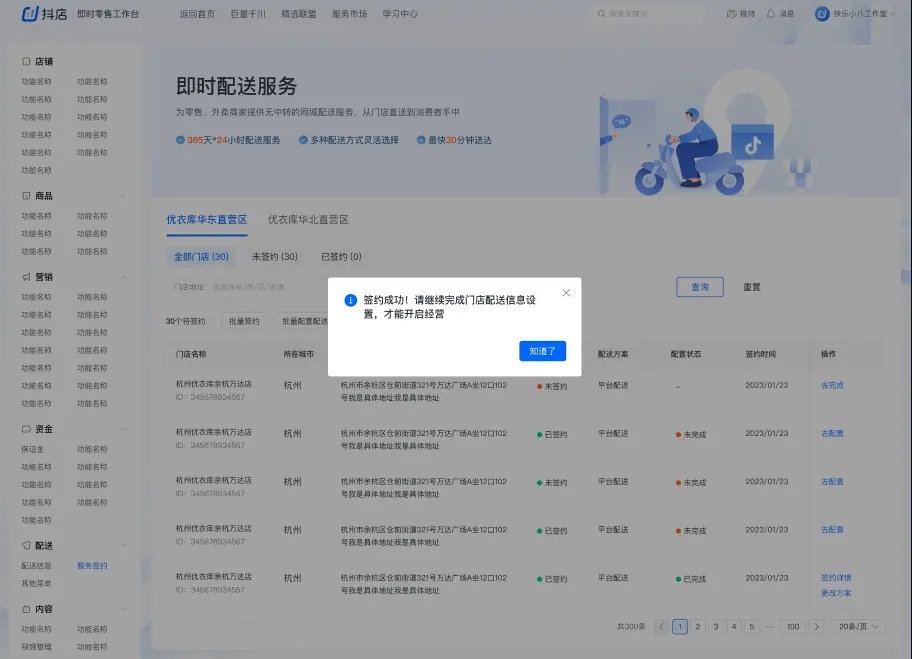Go to page 5
This screenshot has width=912, height=659.
point(751,626)
